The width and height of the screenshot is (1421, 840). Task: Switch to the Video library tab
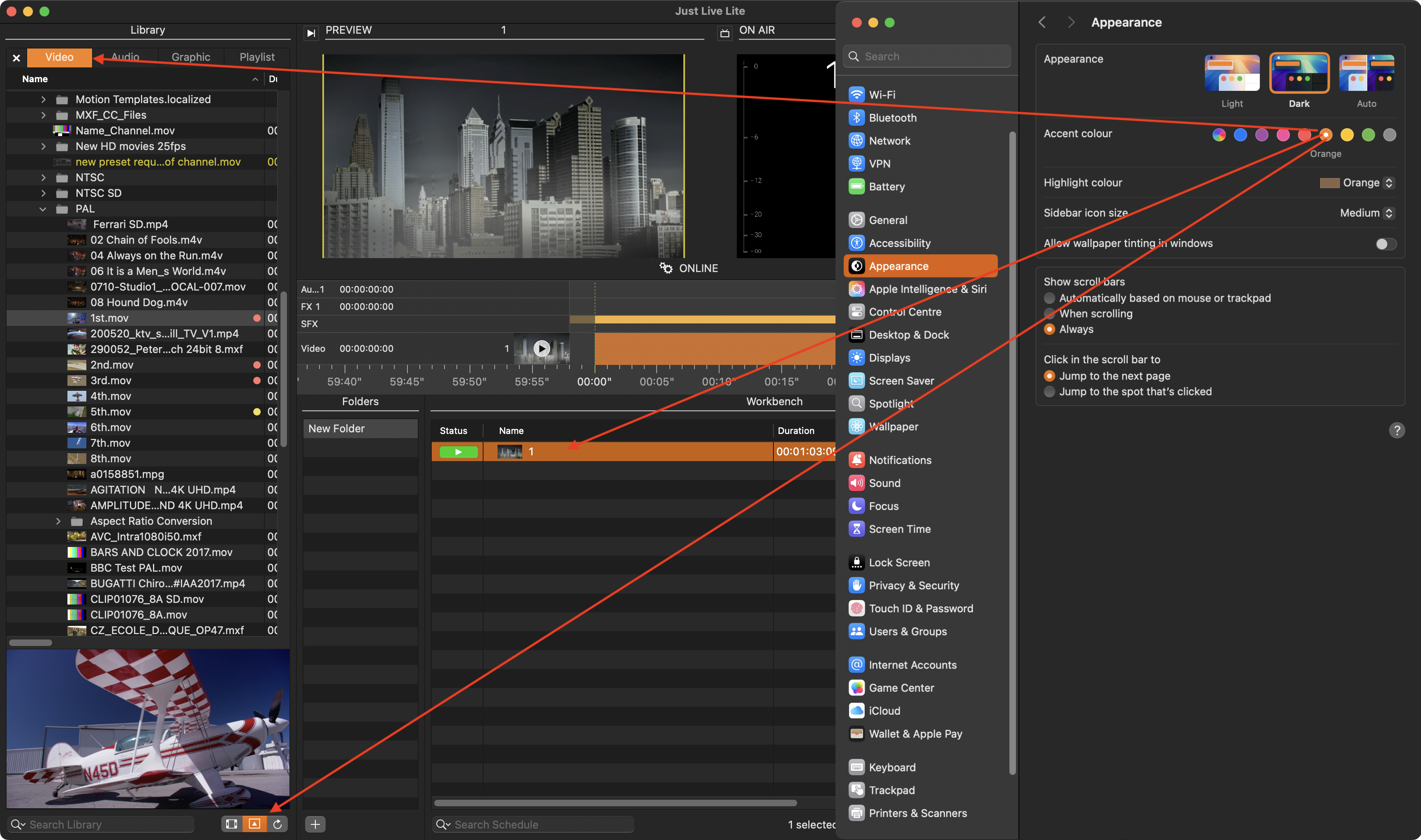point(60,57)
